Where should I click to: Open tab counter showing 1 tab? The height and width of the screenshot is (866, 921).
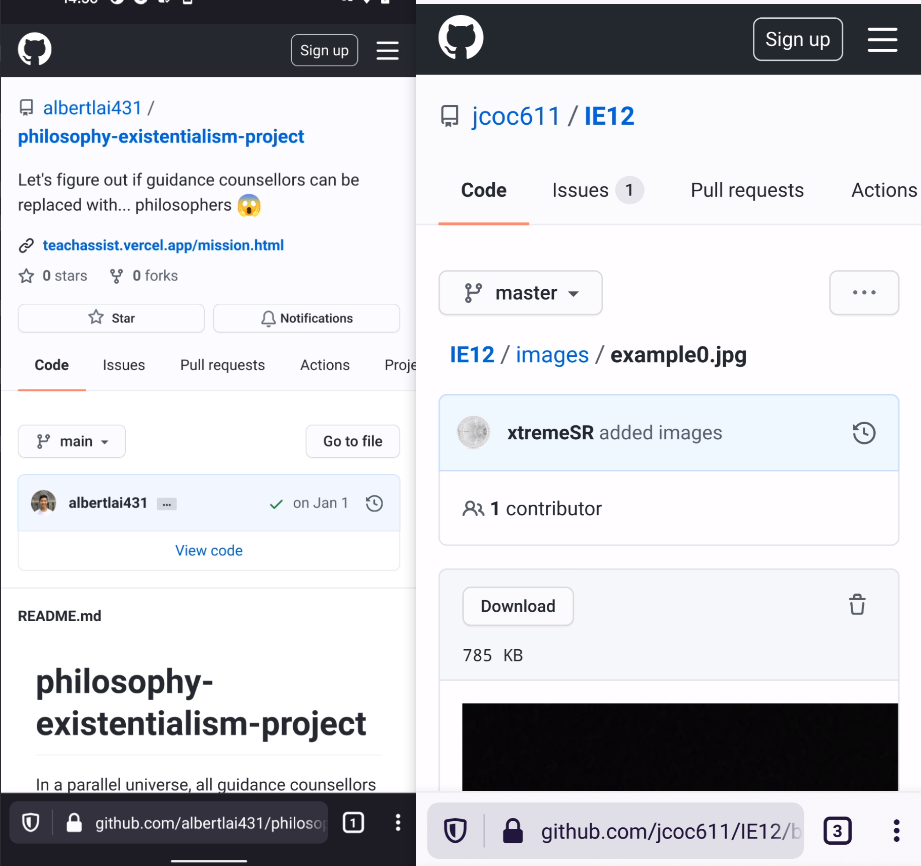click(353, 823)
